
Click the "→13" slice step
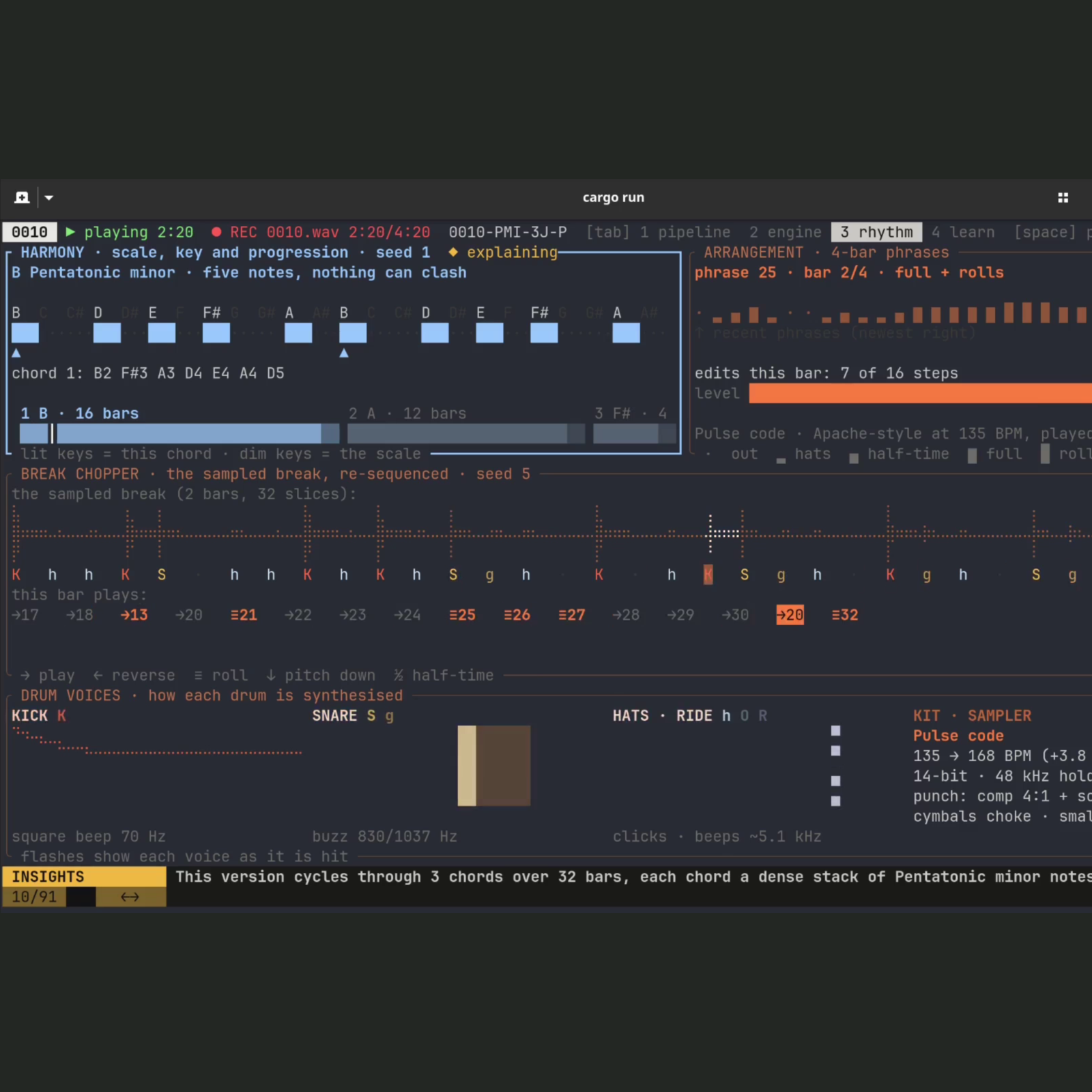(134, 615)
